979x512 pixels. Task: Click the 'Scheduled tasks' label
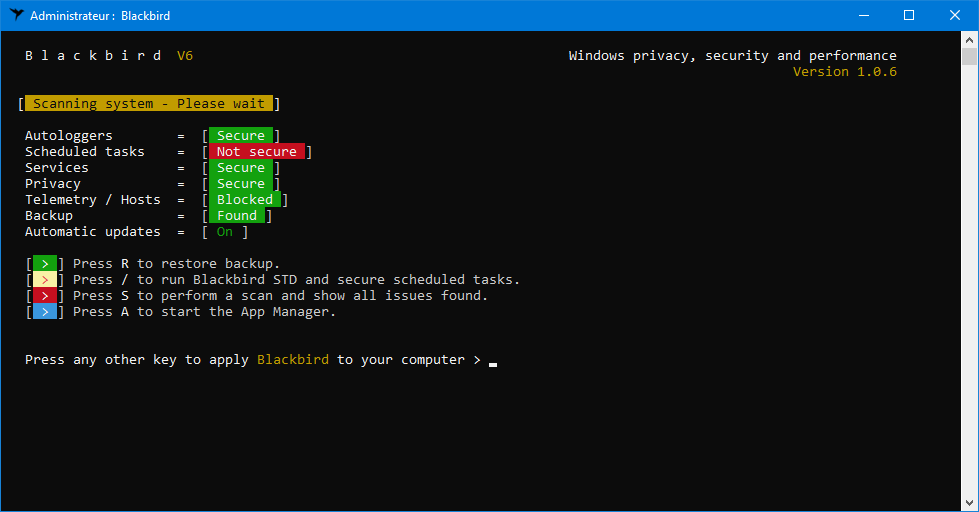84,152
